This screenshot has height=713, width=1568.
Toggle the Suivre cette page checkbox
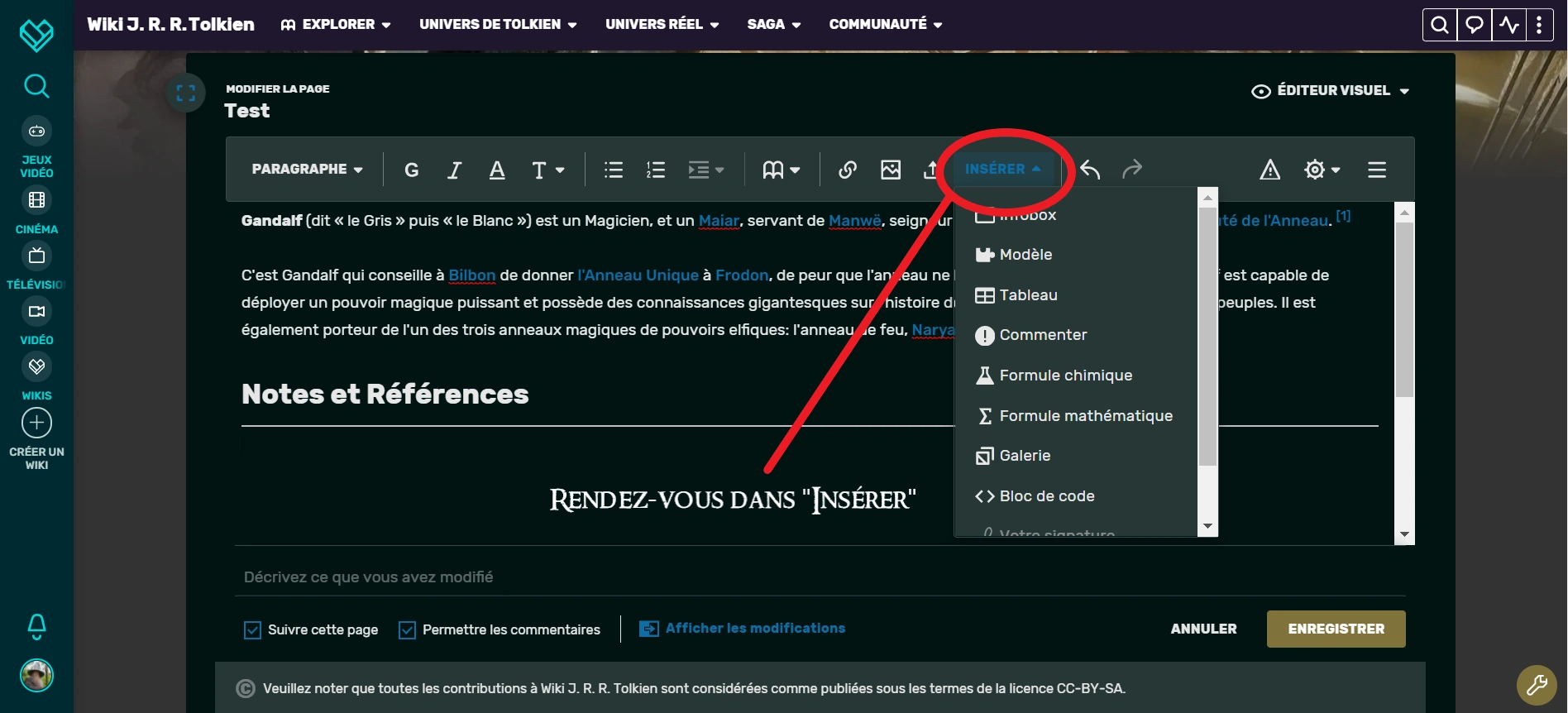click(252, 630)
